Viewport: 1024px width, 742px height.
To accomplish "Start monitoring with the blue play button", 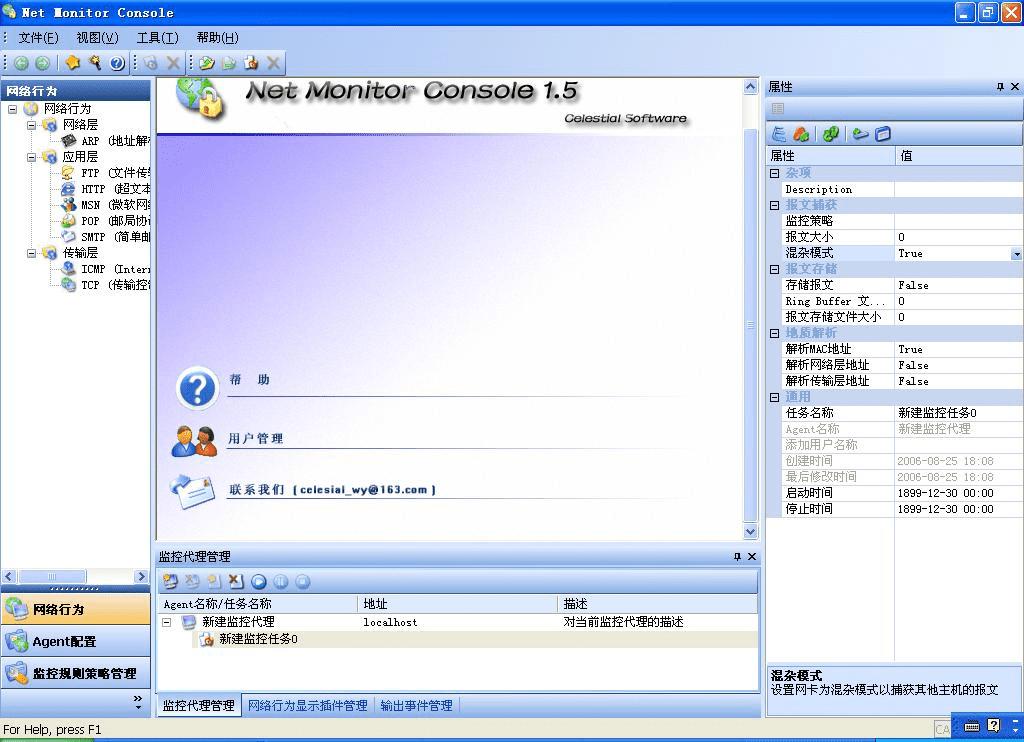I will coord(259,581).
